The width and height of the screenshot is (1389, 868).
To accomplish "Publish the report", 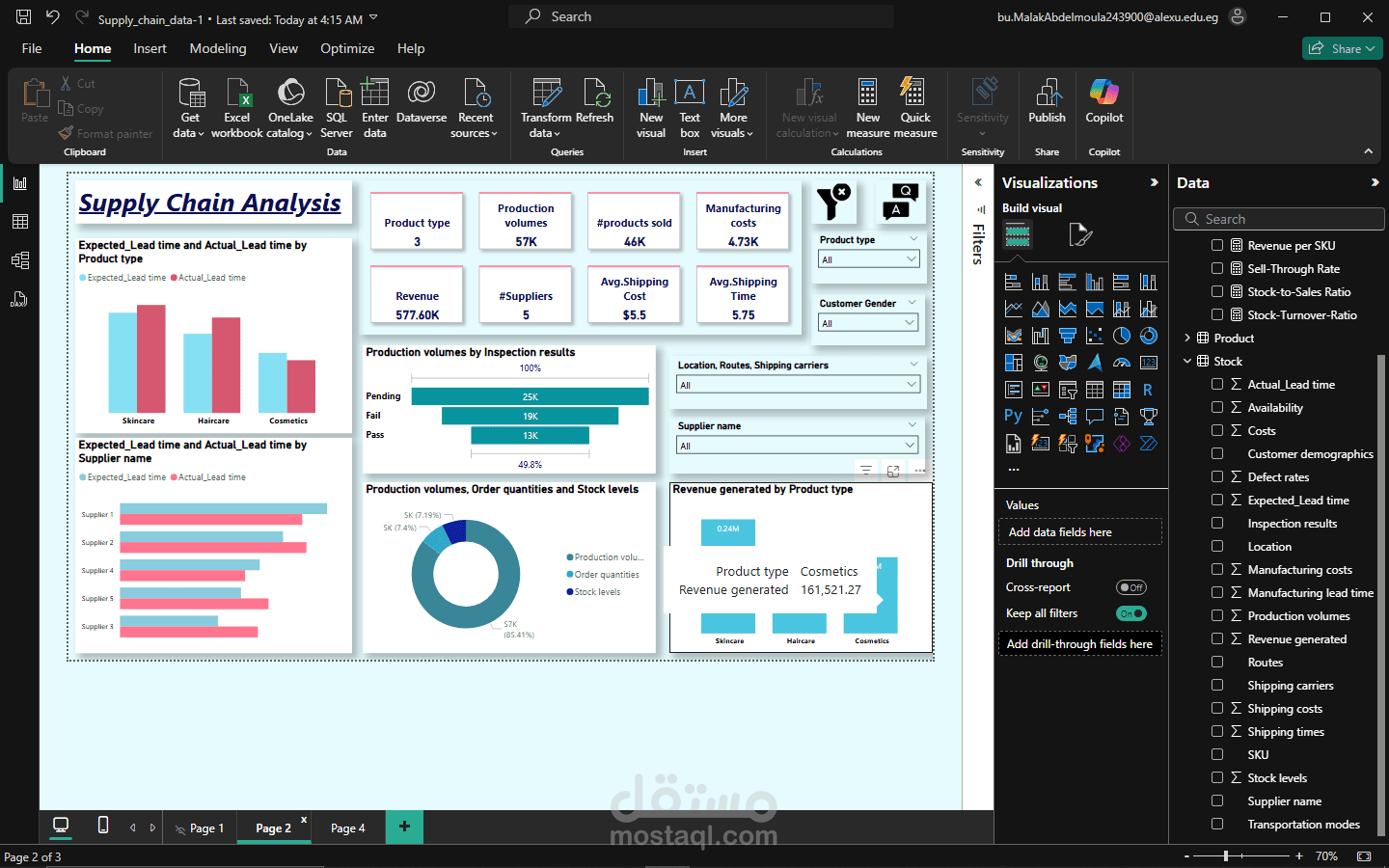I will coord(1047,101).
